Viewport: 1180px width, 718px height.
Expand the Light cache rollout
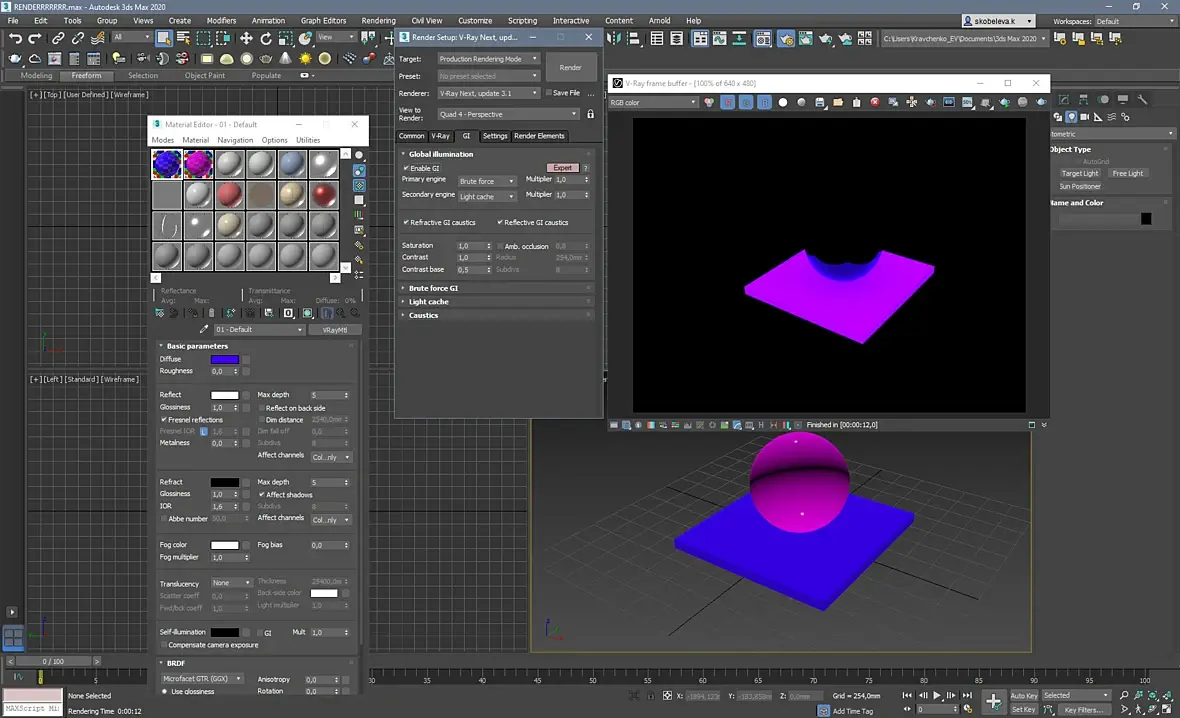click(x=428, y=301)
